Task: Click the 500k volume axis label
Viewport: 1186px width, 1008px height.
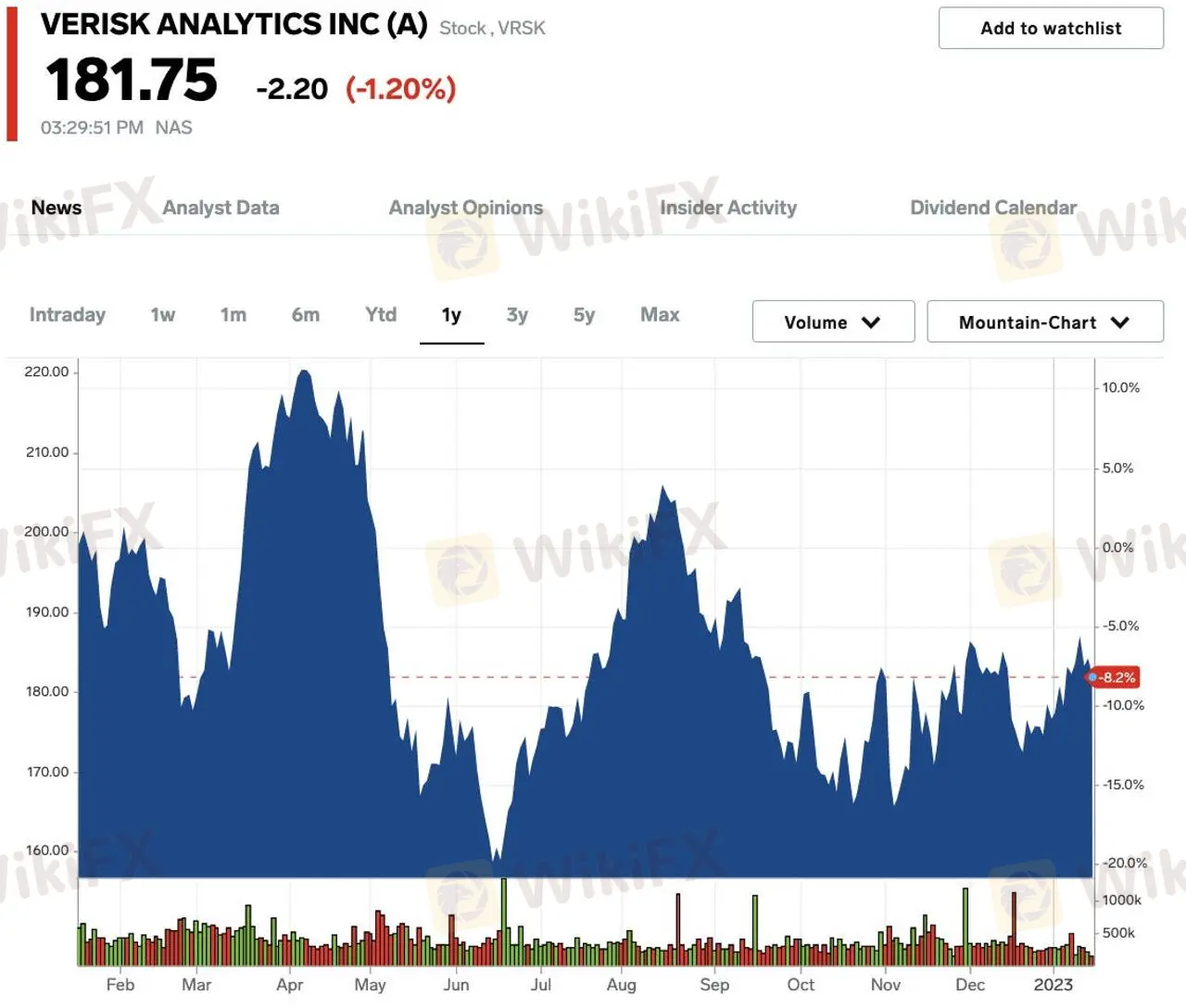Action: pyautogui.click(x=1118, y=933)
